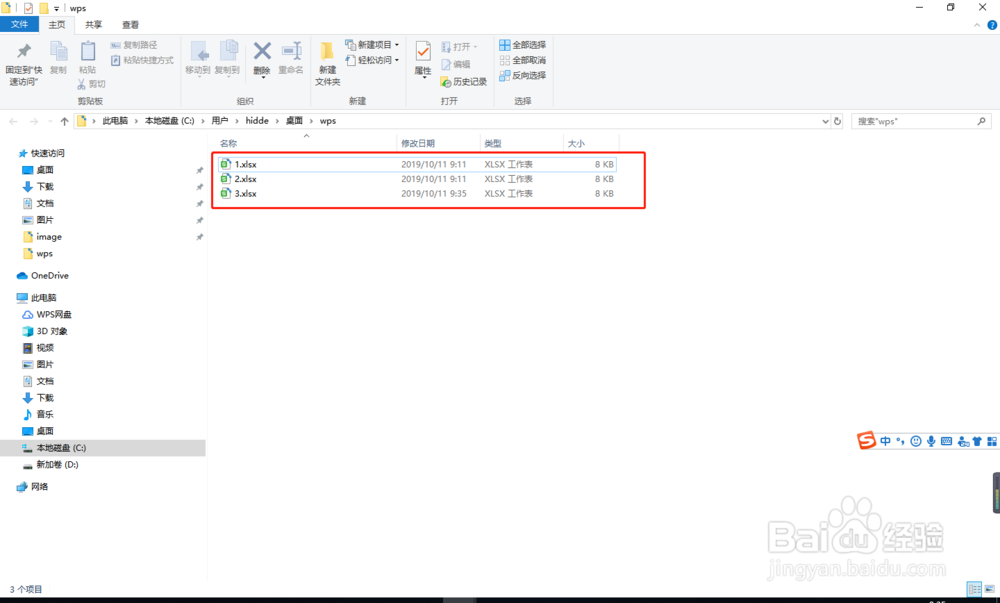
Task: Click Quick access in the navigation pane
Action: [47, 153]
